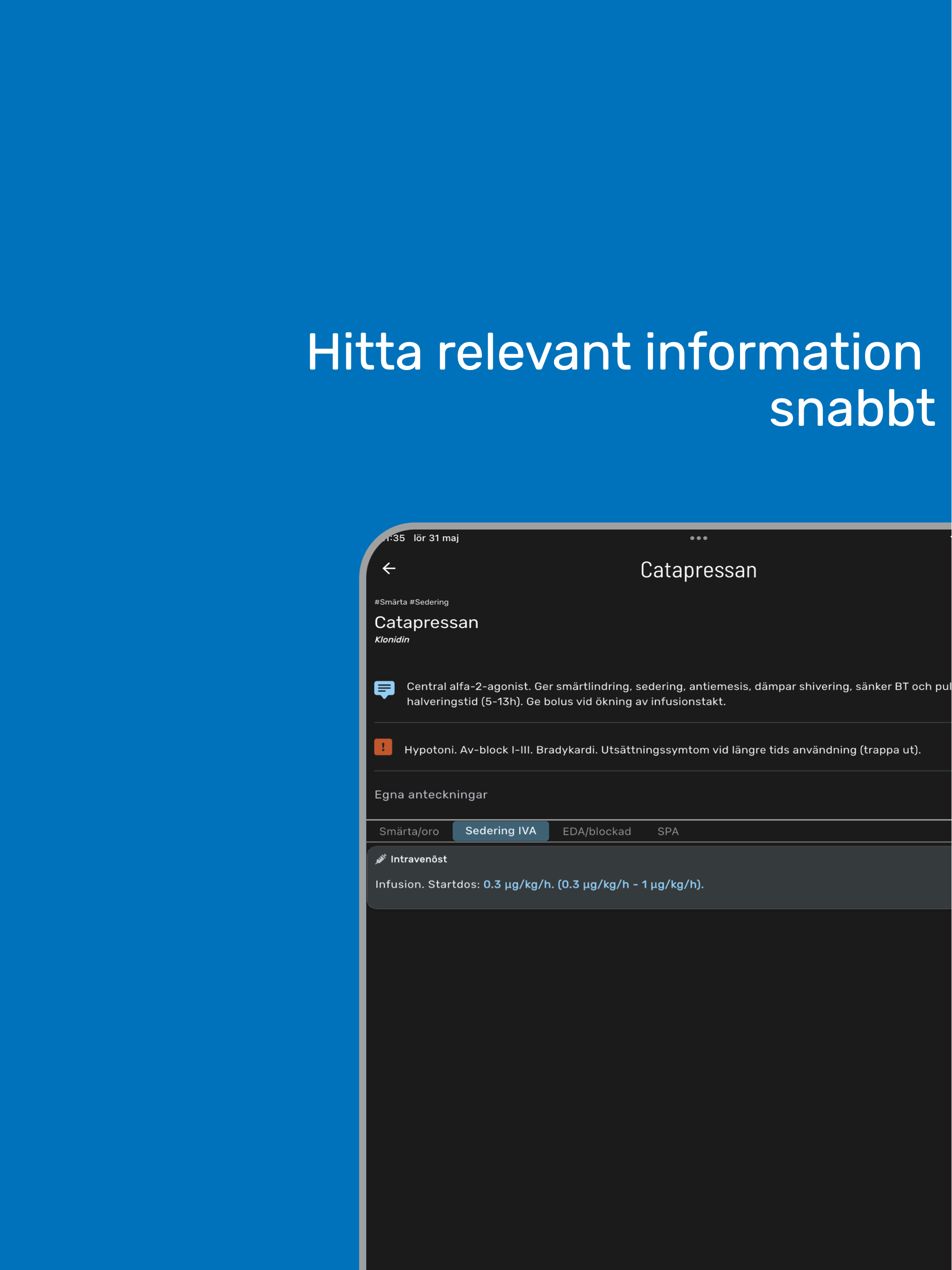952x1270 pixels.
Task: Tap the orange warning exclamation icon
Action: (x=383, y=747)
